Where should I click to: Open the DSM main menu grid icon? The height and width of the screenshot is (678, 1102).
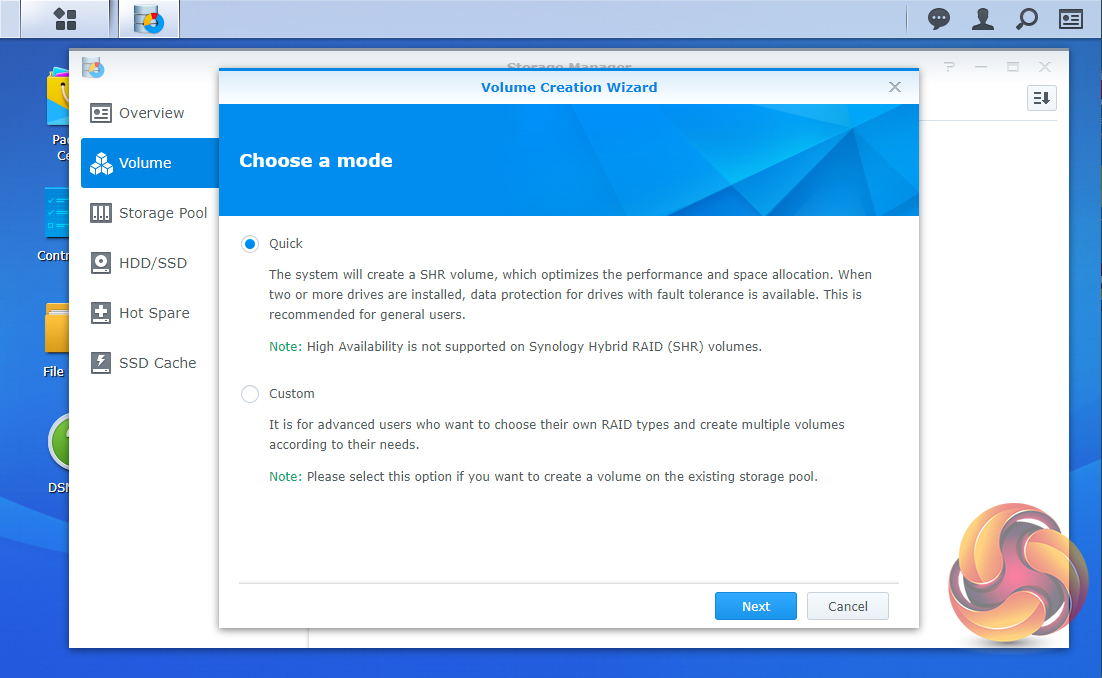(65, 19)
